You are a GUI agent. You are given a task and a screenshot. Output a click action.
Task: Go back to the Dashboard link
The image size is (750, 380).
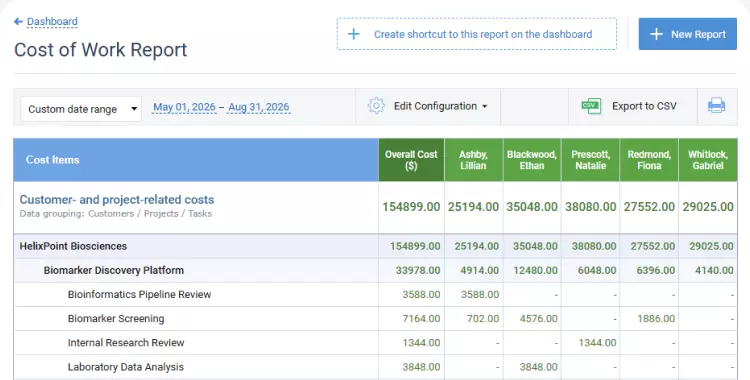(52, 22)
